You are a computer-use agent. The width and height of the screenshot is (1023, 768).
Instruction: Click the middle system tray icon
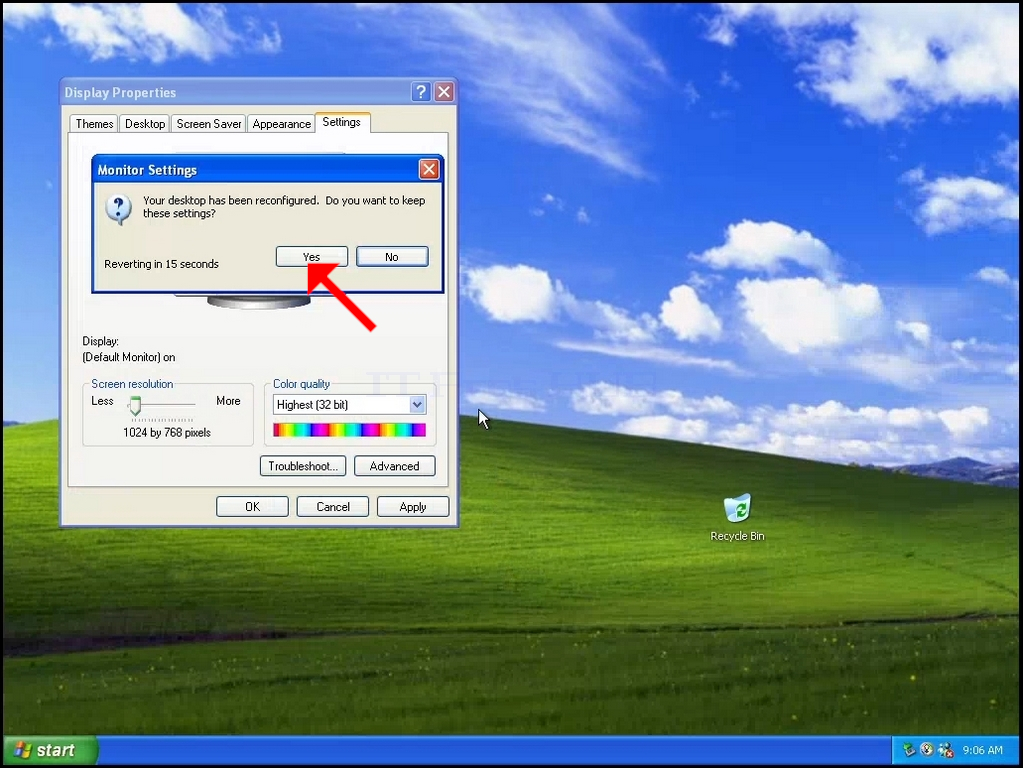(927, 750)
